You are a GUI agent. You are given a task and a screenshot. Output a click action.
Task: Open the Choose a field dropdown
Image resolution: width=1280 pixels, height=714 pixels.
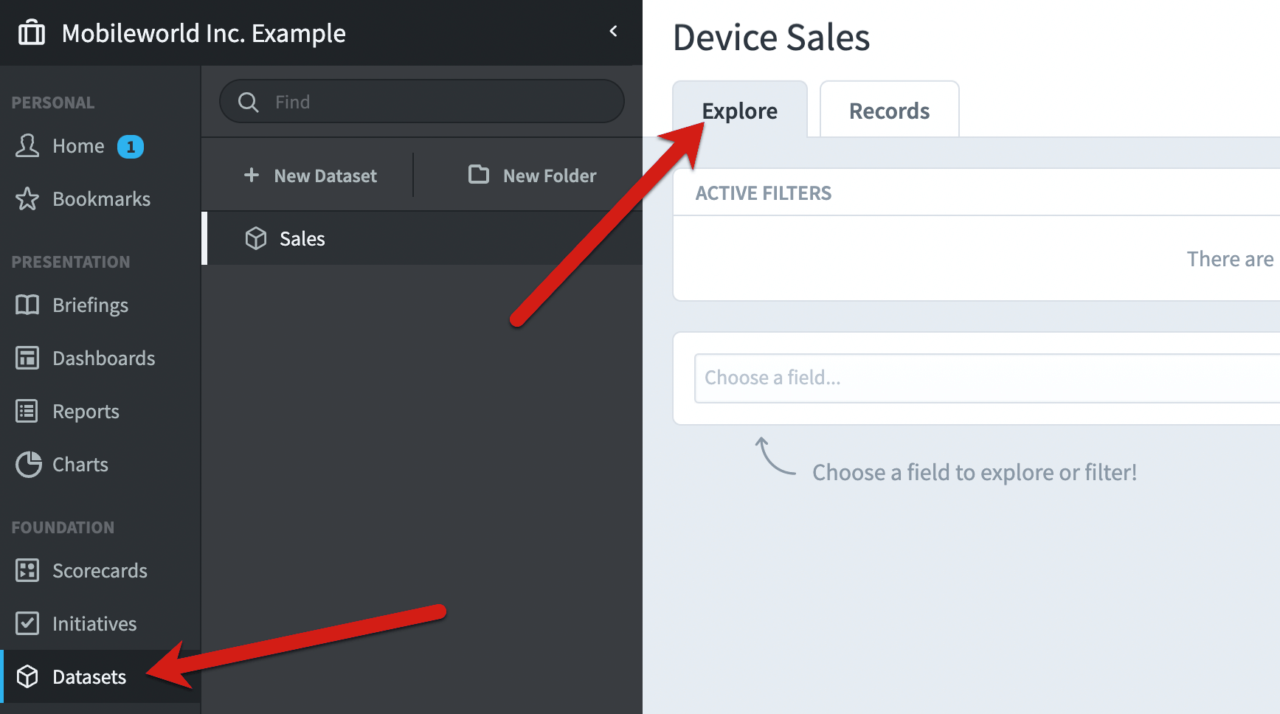985,378
